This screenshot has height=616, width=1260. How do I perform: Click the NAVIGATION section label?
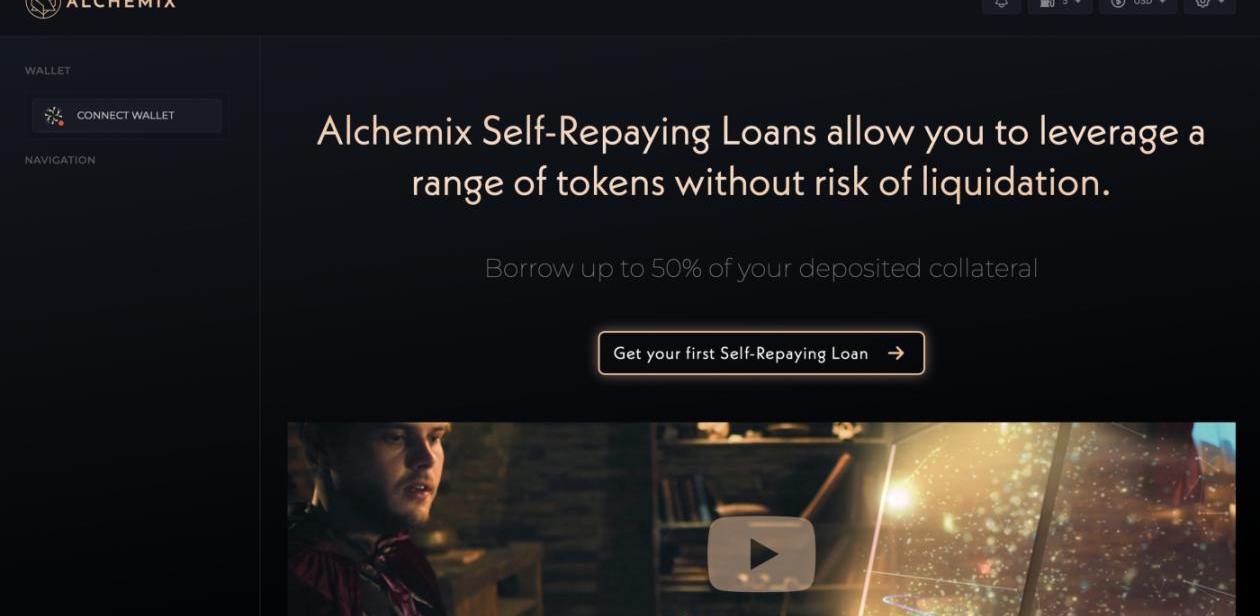(60, 160)
